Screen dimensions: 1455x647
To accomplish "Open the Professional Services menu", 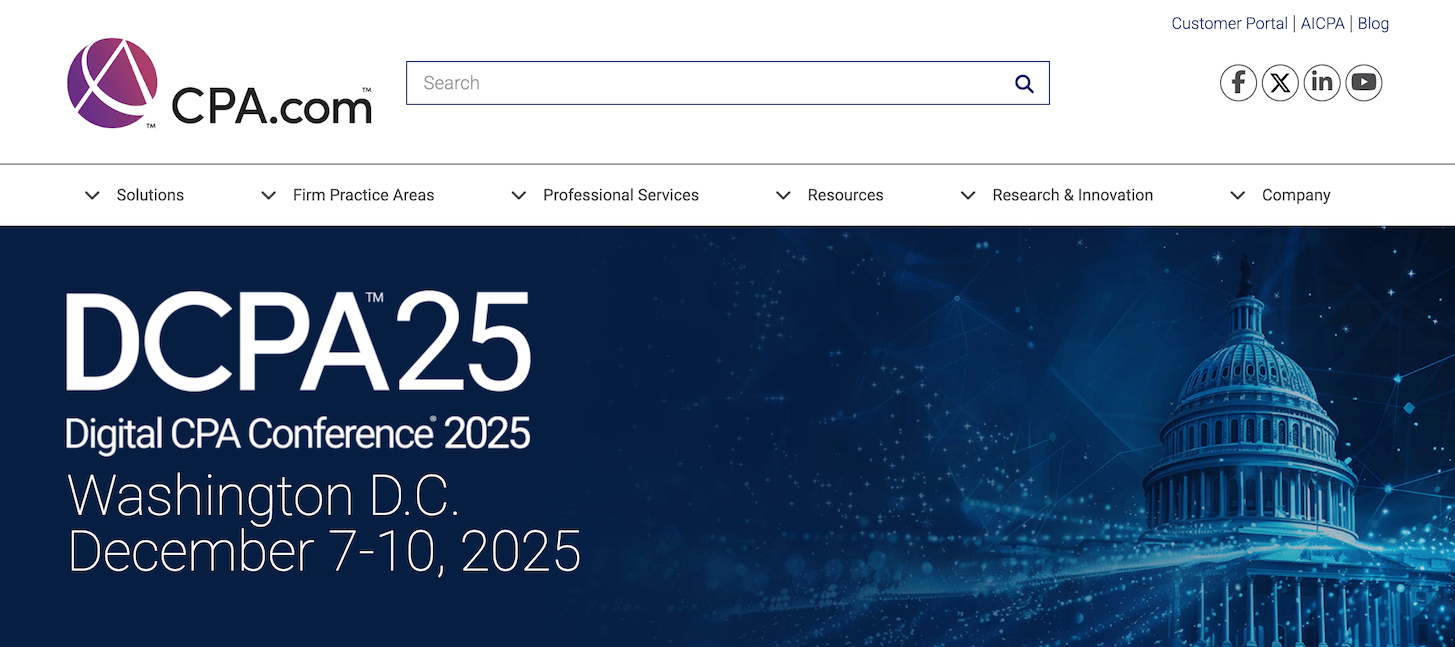I will tap(621, 195).
